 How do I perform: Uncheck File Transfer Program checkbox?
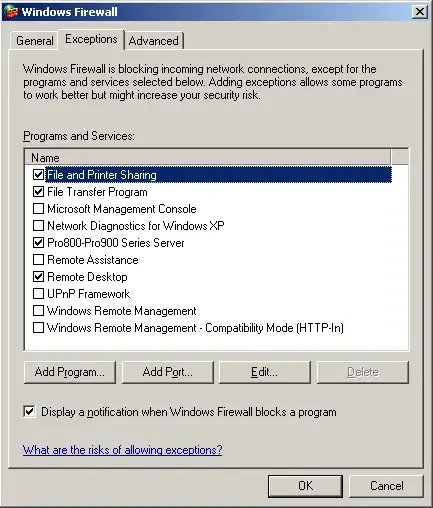pos(38,192)
